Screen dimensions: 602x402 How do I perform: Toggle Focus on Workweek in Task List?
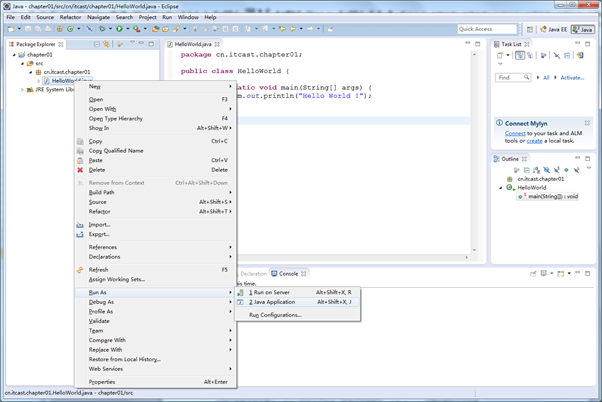click(x=543, y=56)
